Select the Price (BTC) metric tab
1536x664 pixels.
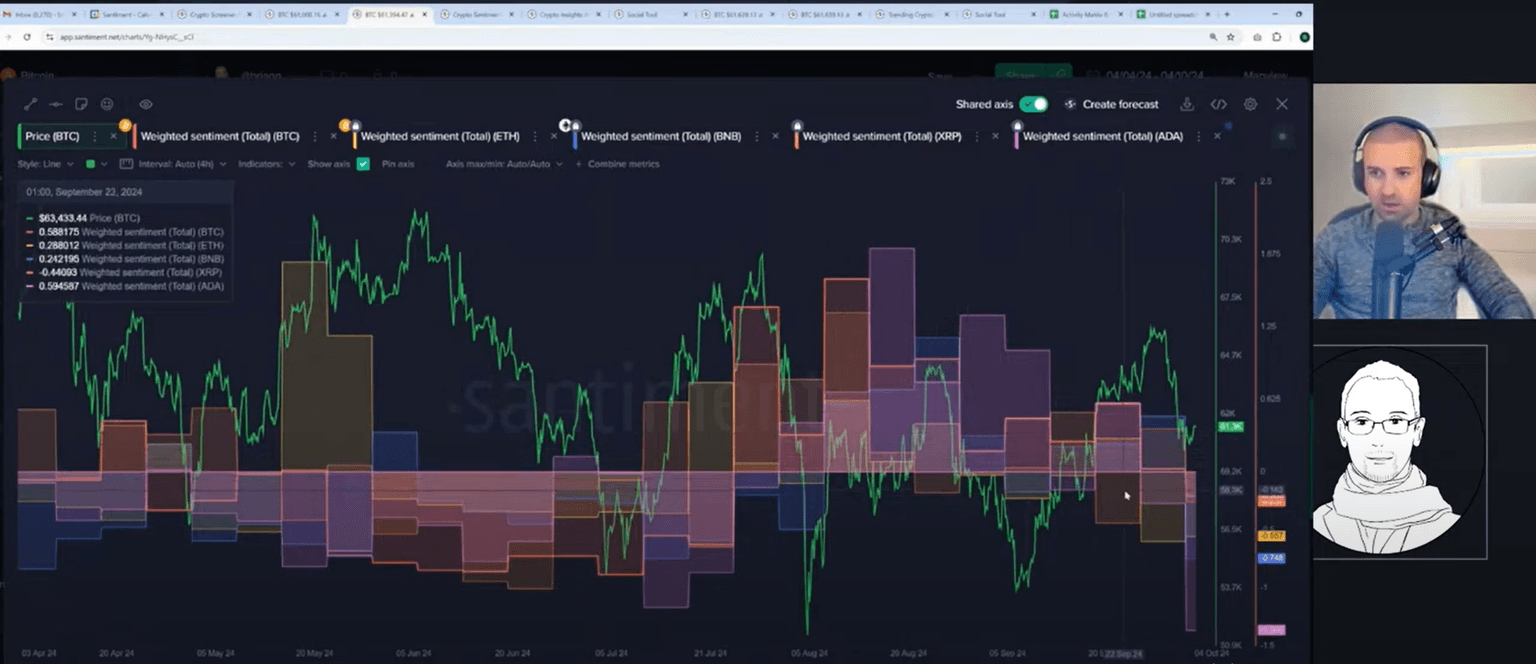(52, 136)
